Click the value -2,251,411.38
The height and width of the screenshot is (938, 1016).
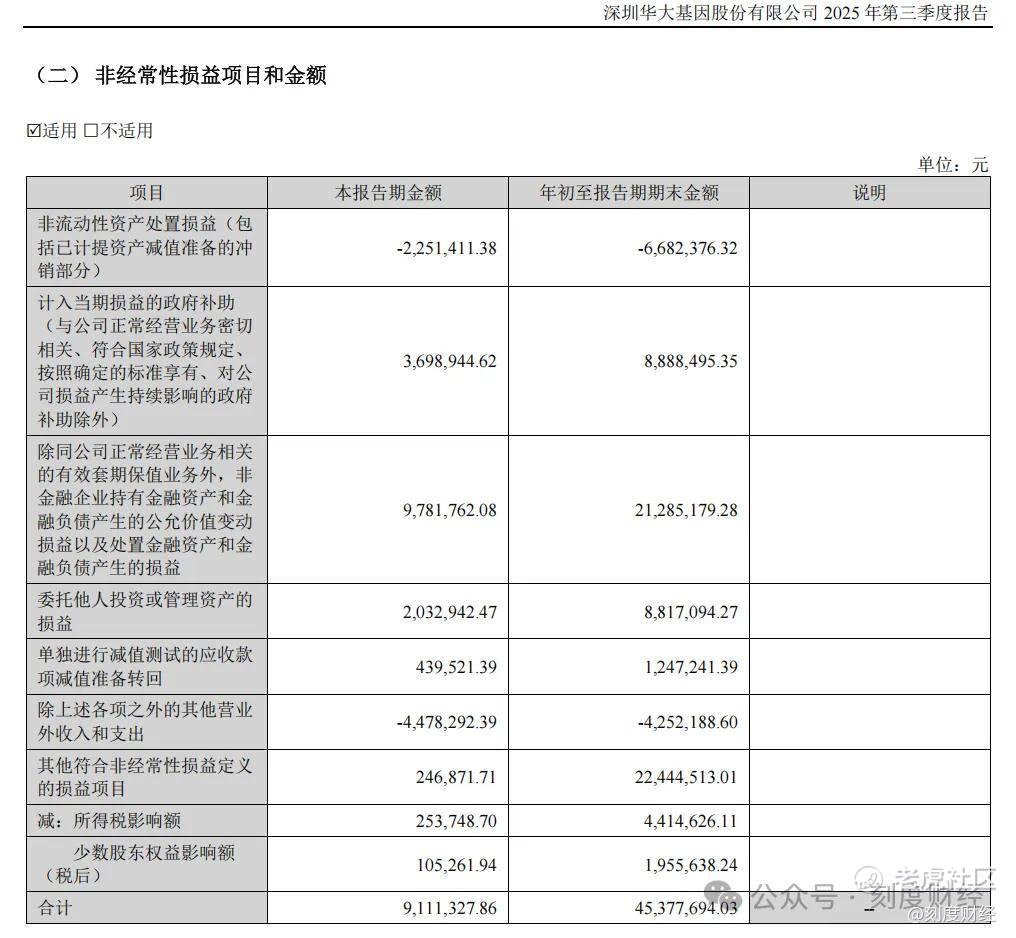point(446,248)
